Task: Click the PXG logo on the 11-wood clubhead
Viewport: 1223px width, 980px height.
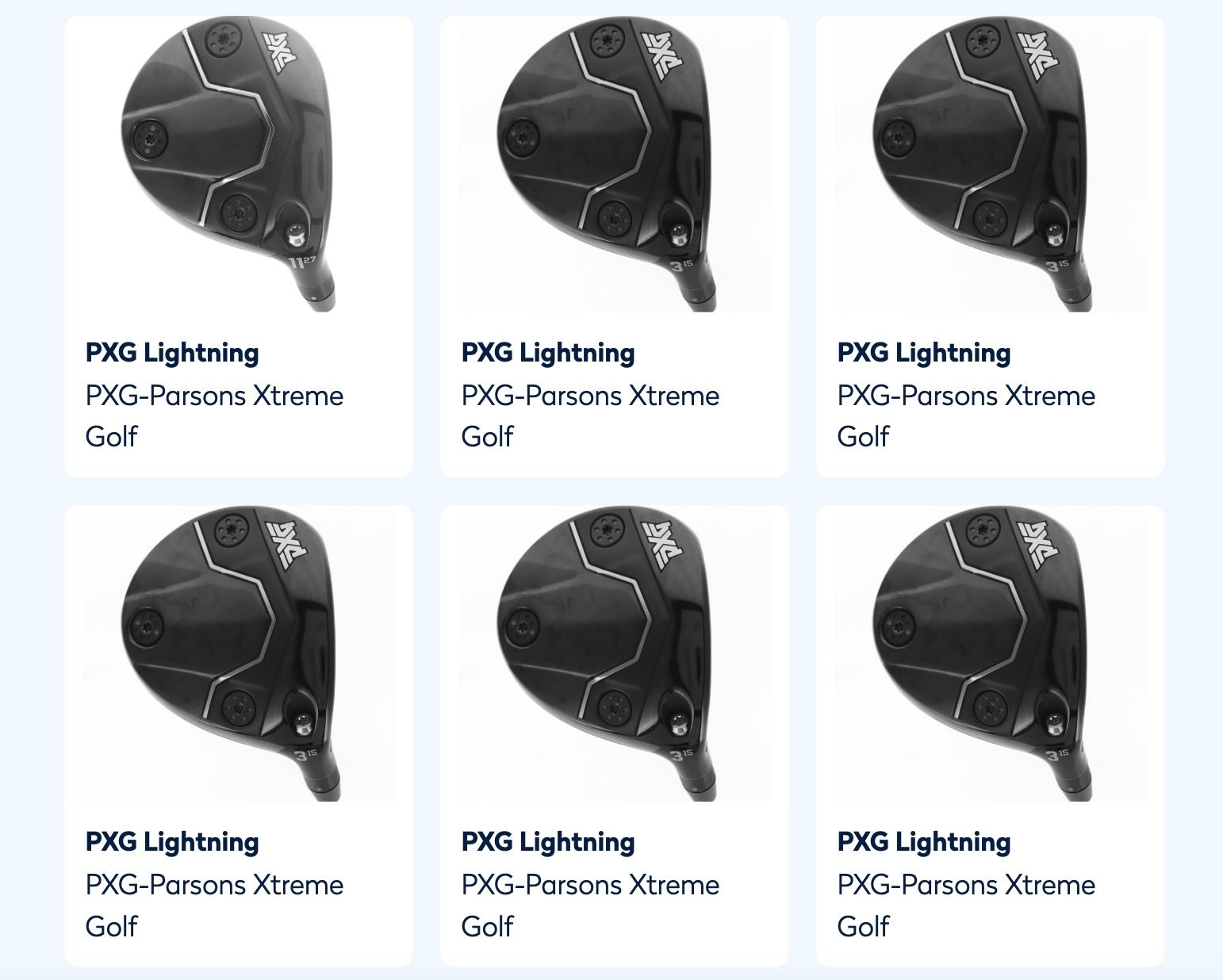Action: (x=283, y=53)
